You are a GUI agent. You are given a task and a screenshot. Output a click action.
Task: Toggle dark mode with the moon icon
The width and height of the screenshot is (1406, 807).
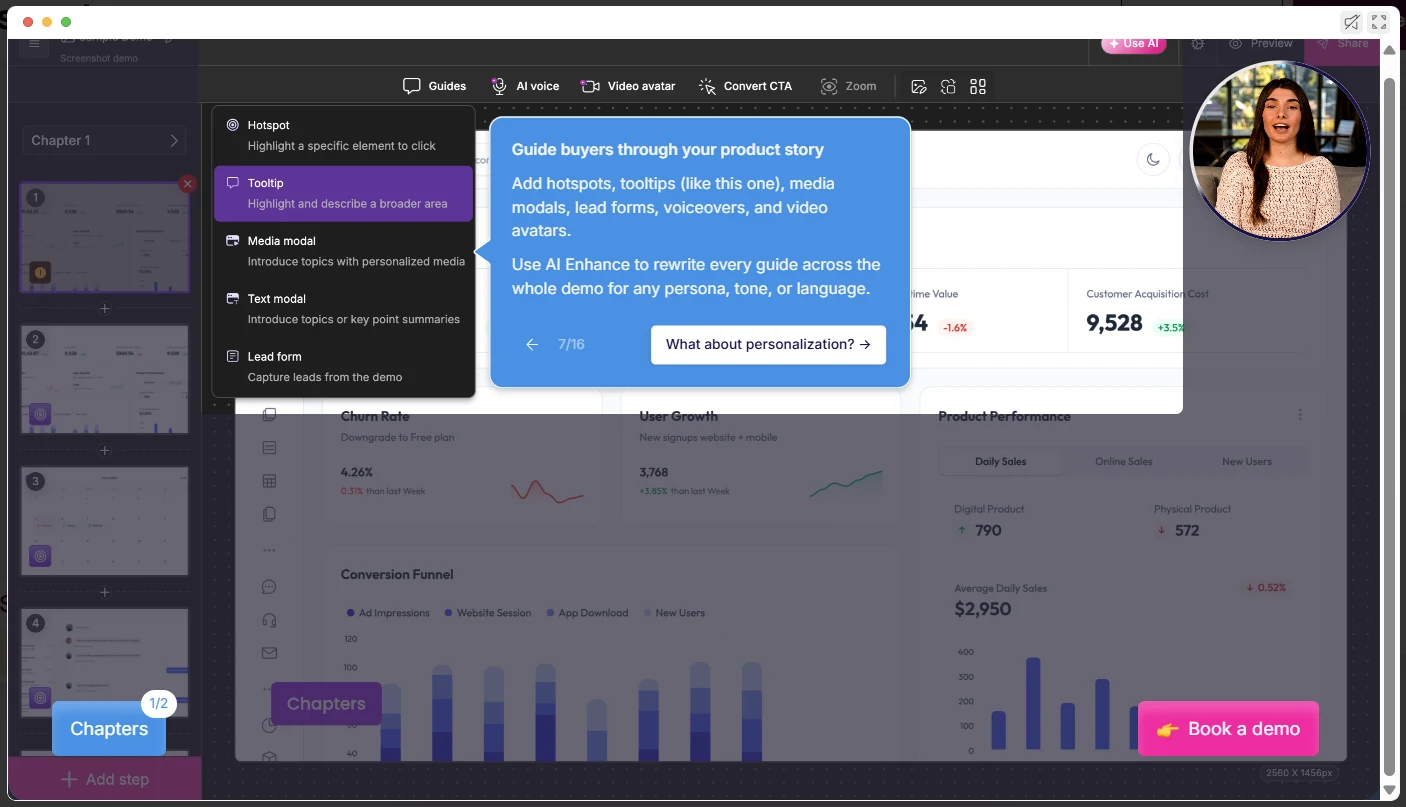coord(1153,159)
